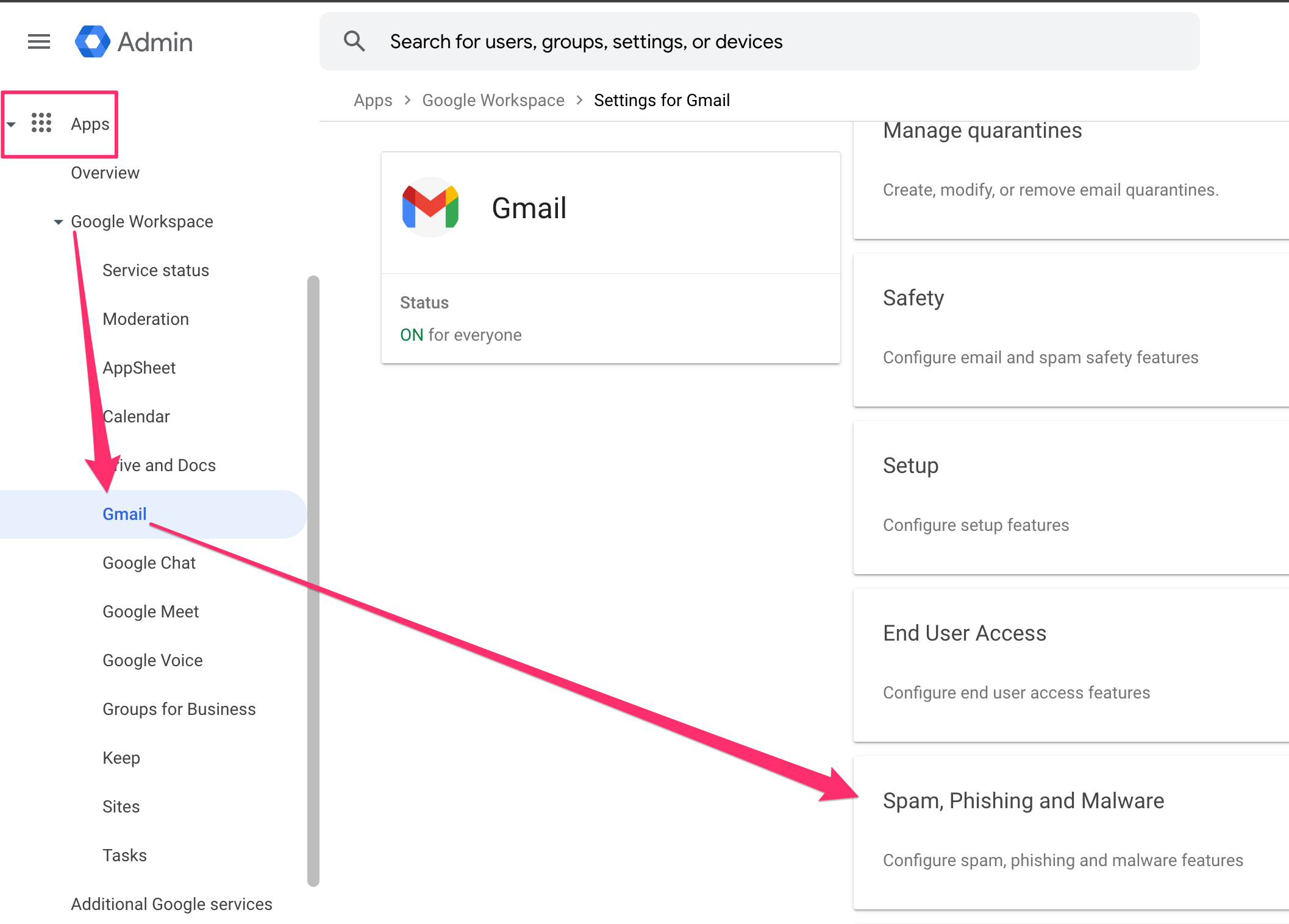Select Gmail in the sidebar

point(124,514)
